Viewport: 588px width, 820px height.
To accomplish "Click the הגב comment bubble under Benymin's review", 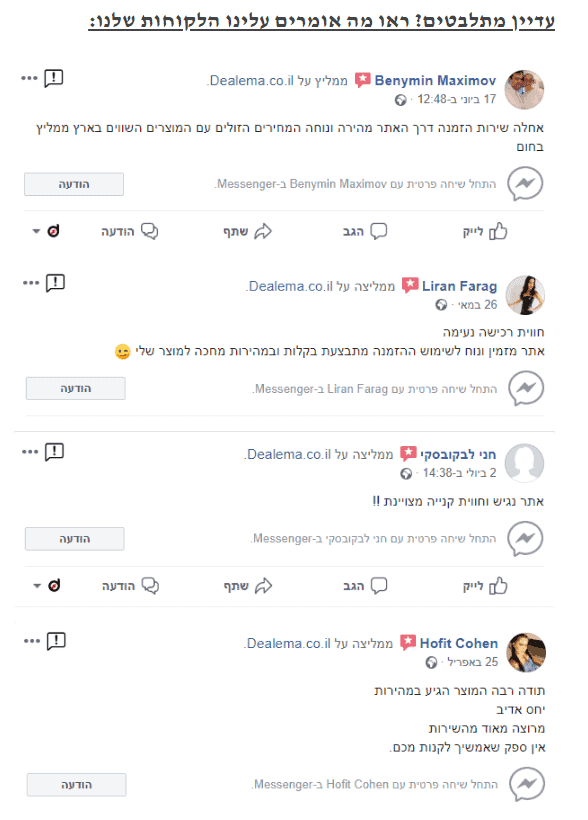I will 379,231.
